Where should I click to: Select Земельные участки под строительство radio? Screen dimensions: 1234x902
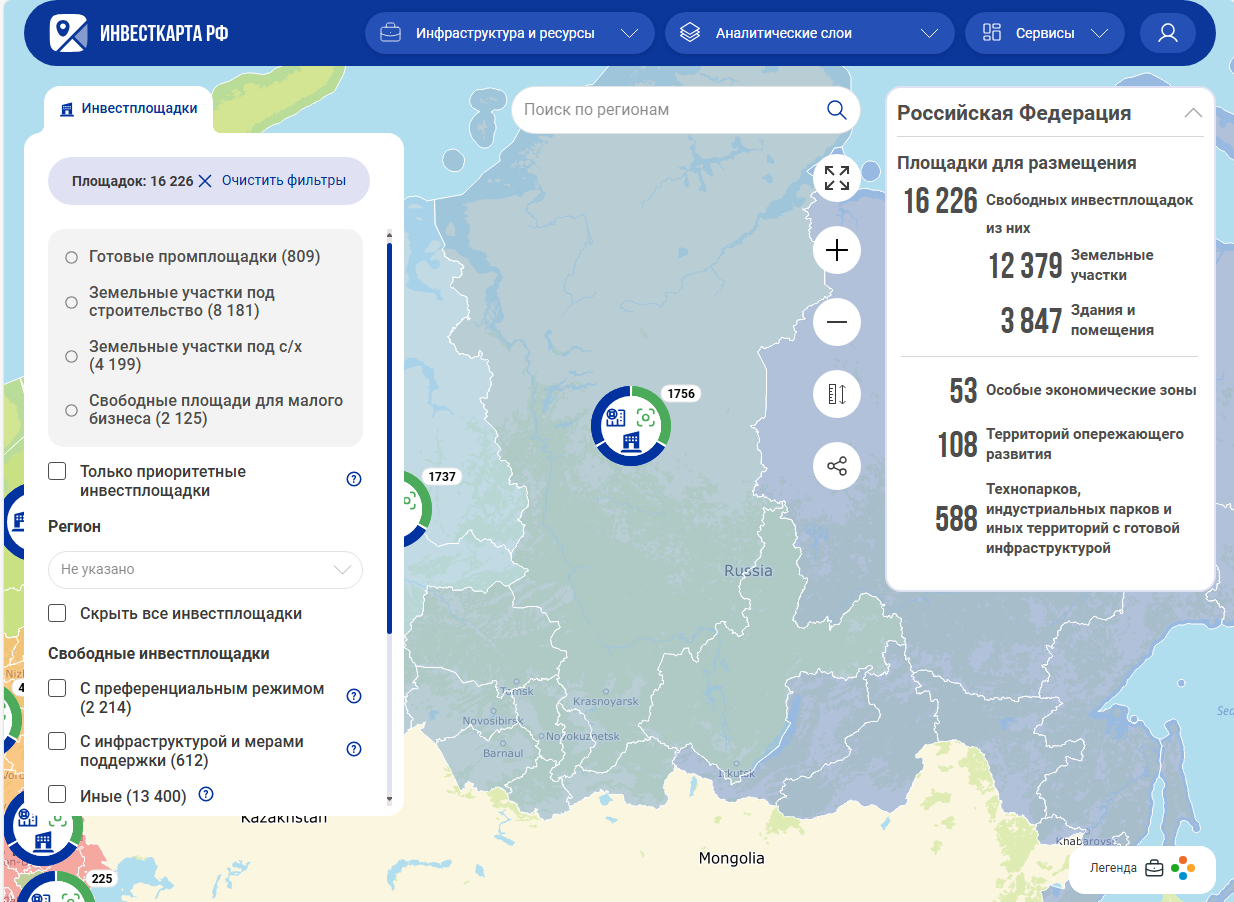71,302
